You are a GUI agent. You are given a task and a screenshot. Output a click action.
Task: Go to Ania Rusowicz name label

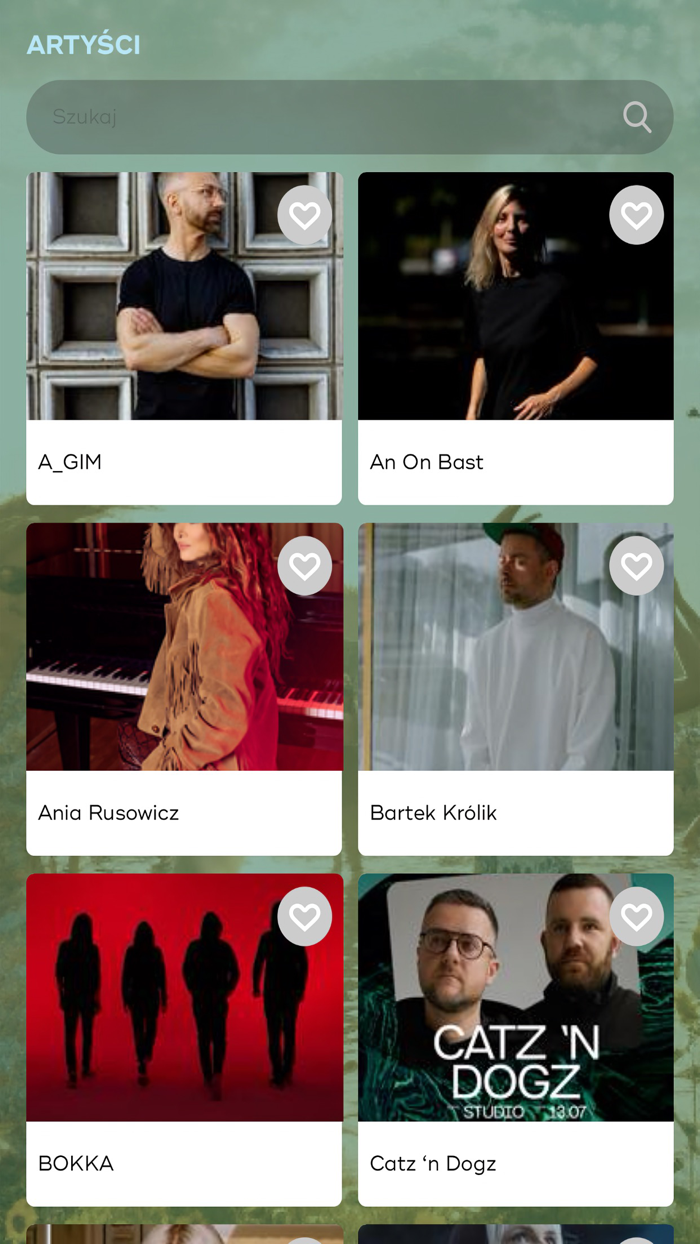click(x=109, y=813)
